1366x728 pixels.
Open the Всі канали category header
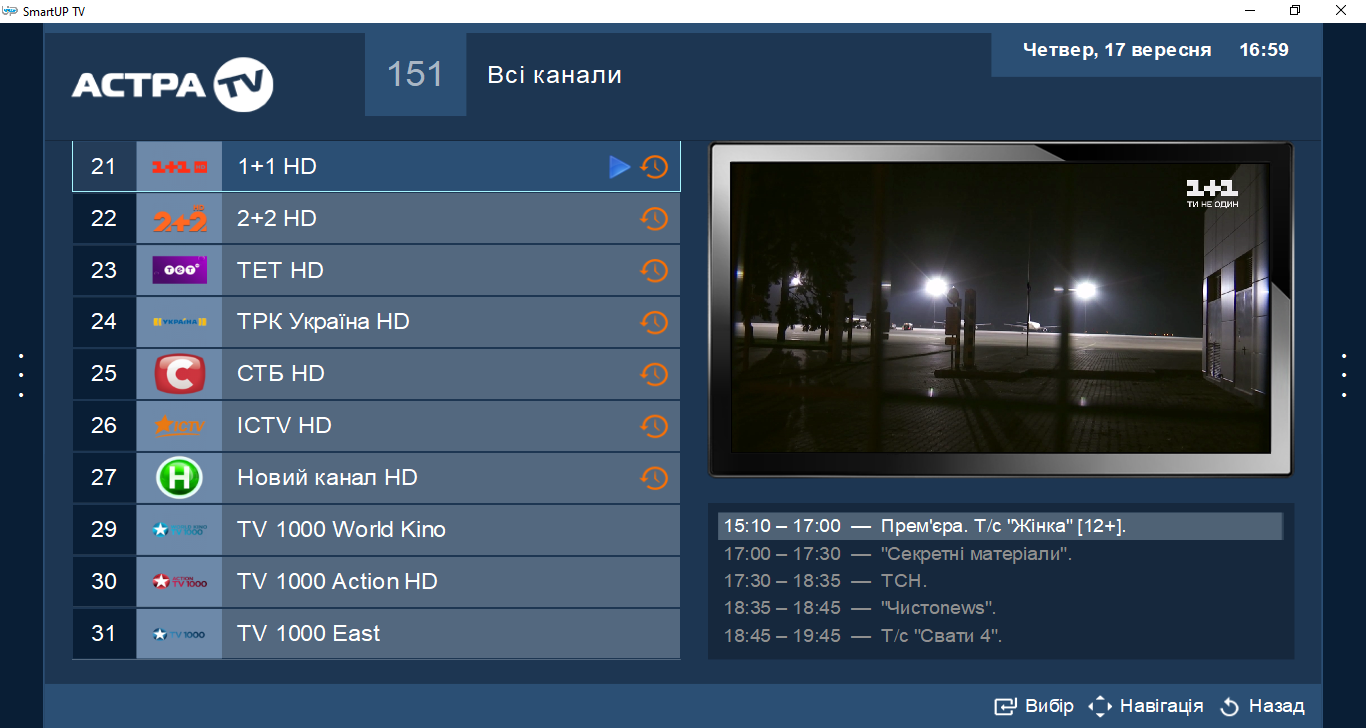click(554, 75)
